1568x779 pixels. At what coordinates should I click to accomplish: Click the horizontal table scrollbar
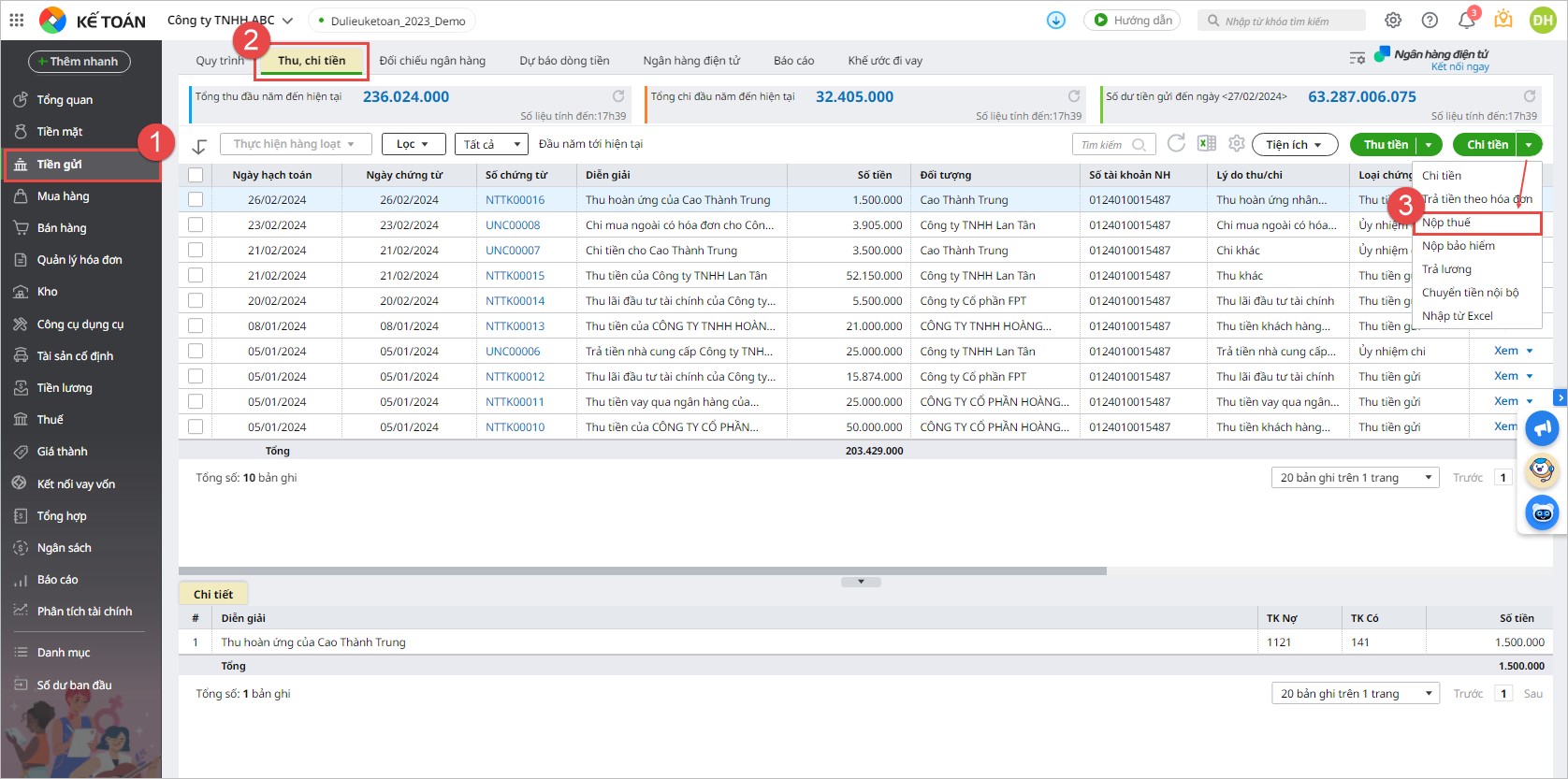click(643, 570)
